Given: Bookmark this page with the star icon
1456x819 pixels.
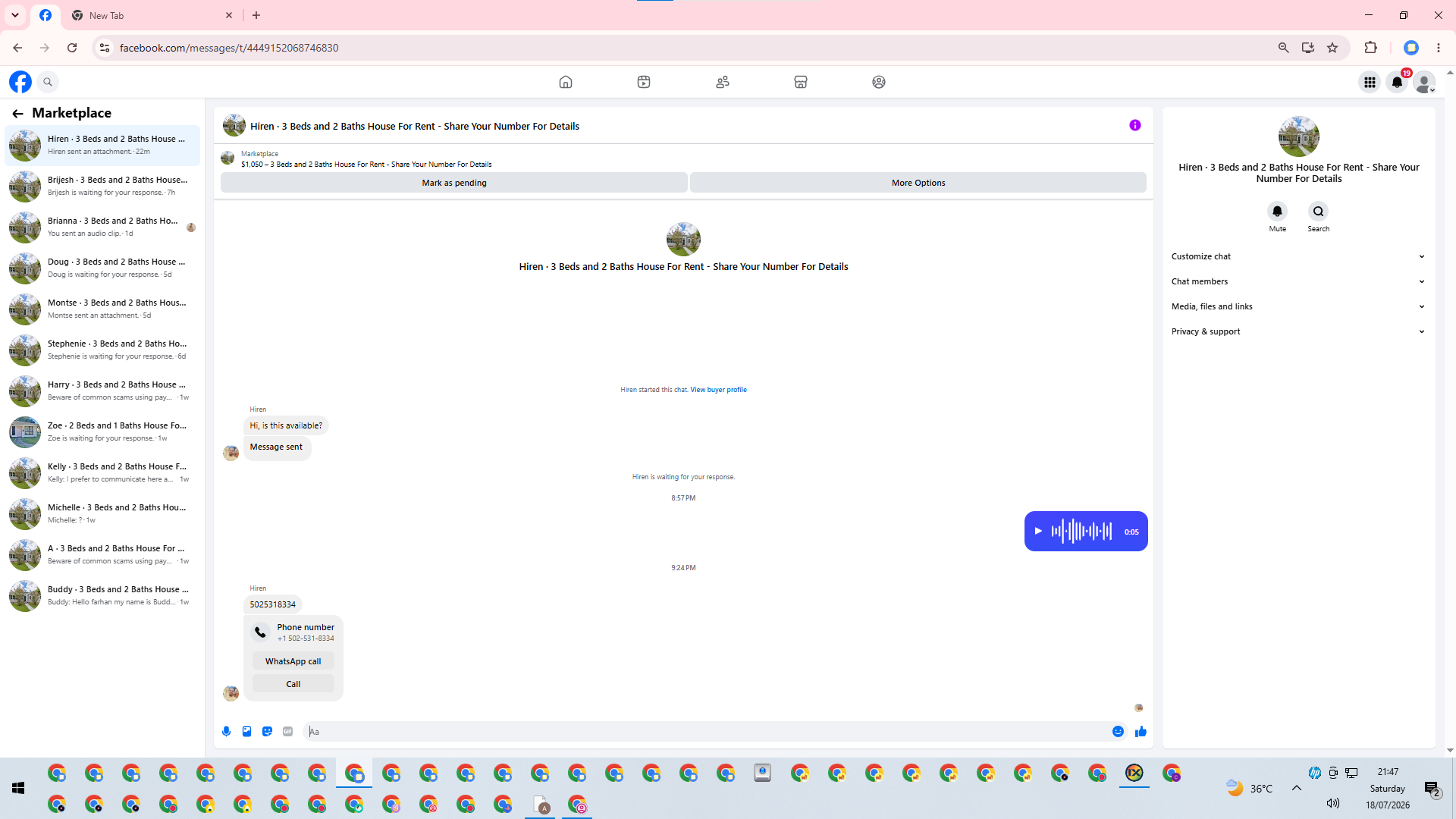Looking at the screenshot, I should [x=1332, y=48].
